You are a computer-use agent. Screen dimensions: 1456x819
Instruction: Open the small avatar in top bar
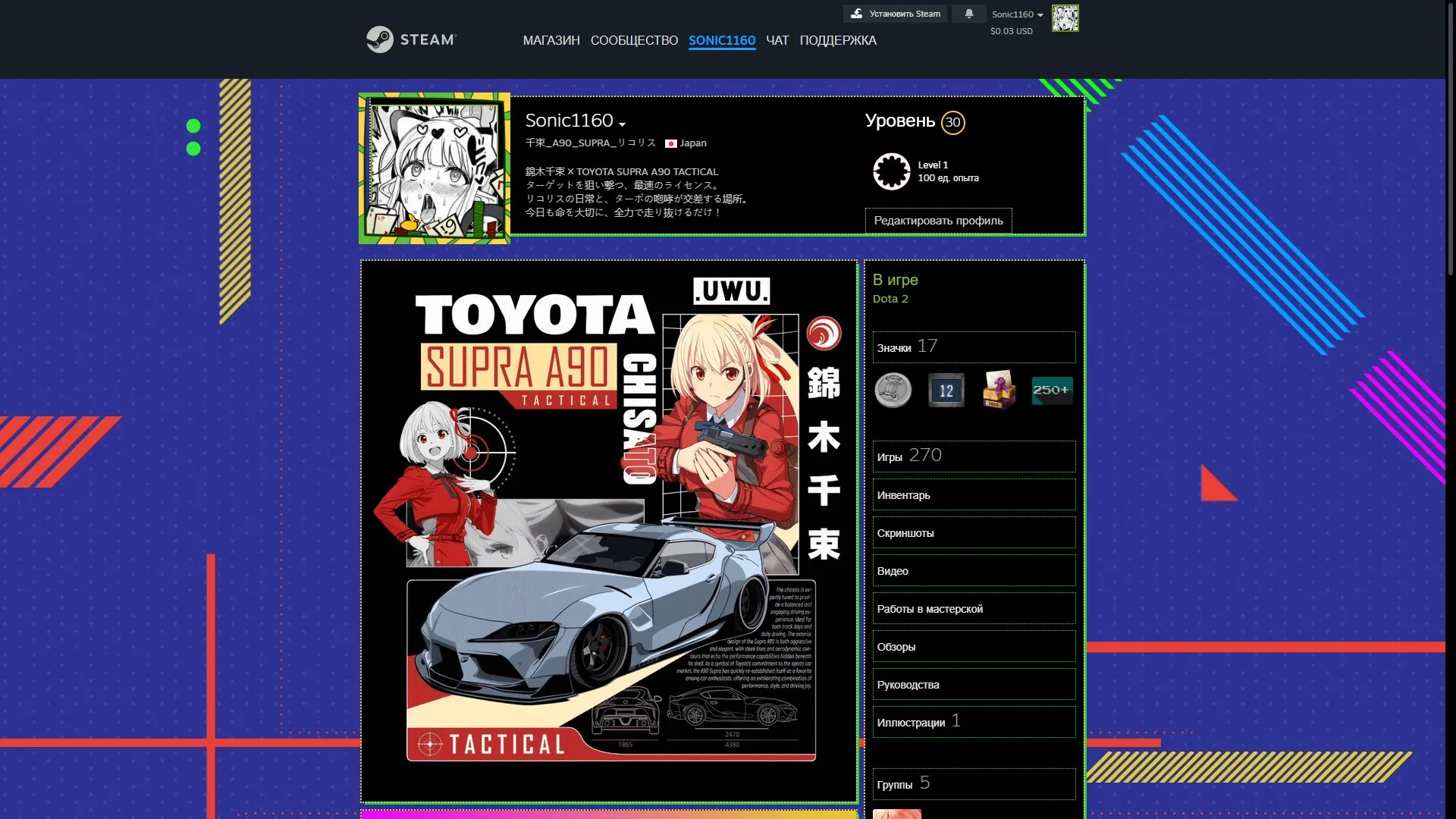pyautogui.click(x=1065, y=18)
